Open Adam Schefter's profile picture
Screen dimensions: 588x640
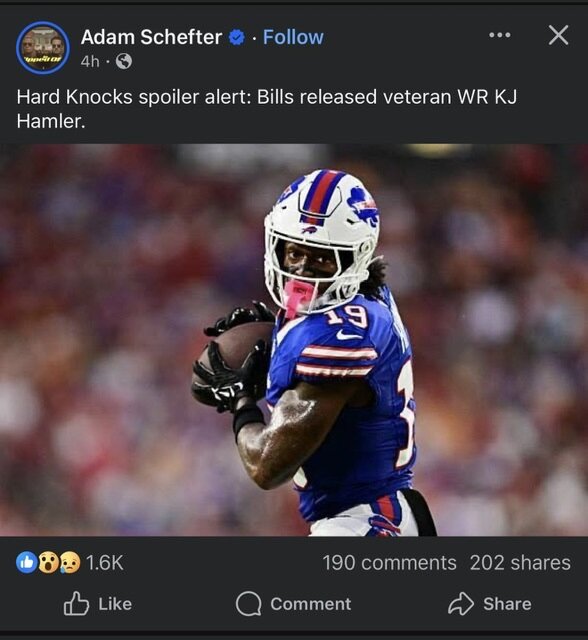coord(42,48)
